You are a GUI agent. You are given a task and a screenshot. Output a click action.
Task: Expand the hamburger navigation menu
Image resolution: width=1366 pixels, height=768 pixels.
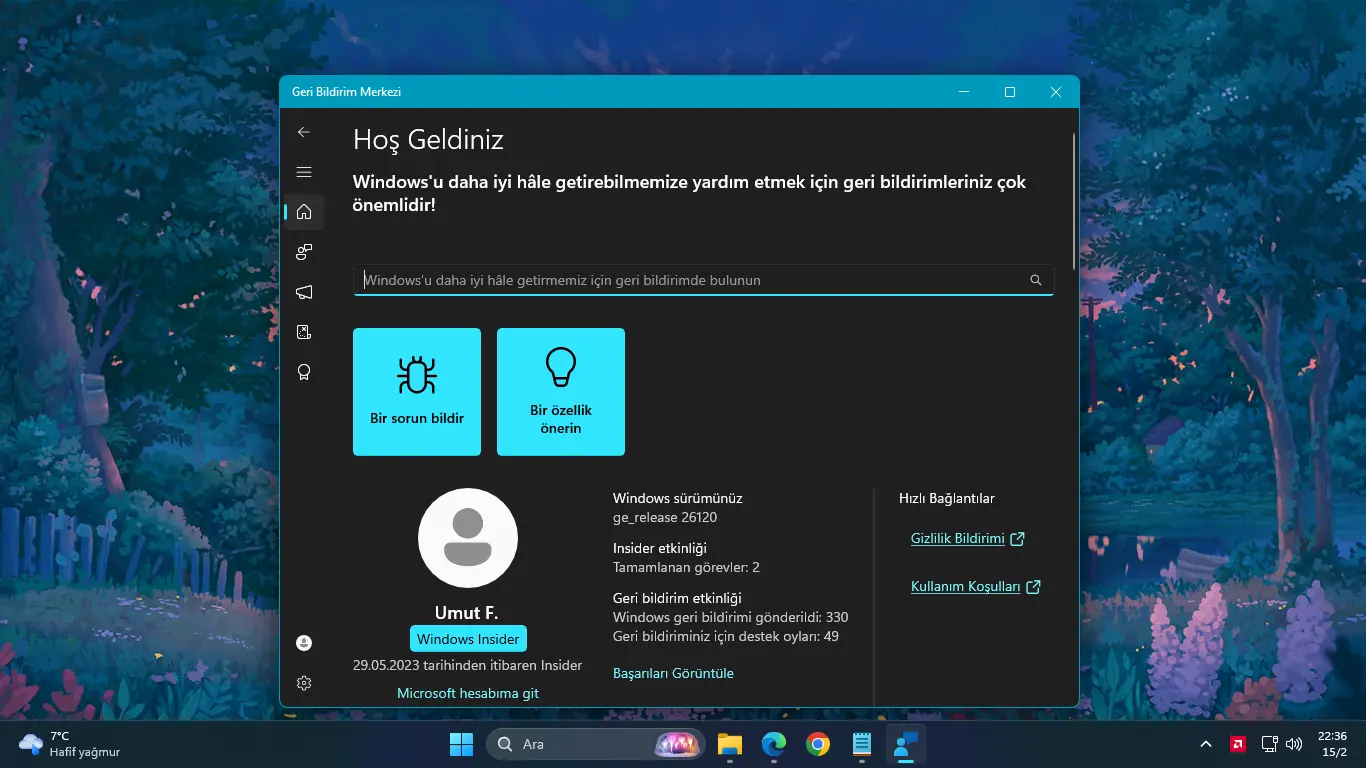(x=304, y=172)
